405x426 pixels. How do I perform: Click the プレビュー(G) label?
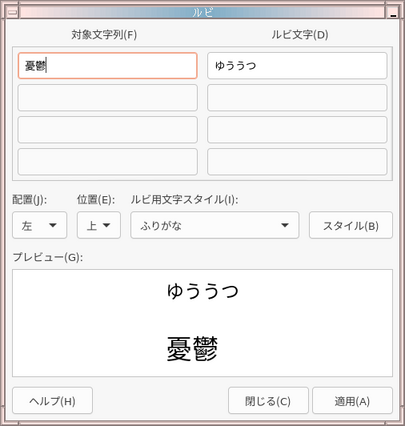coord(48,257)
